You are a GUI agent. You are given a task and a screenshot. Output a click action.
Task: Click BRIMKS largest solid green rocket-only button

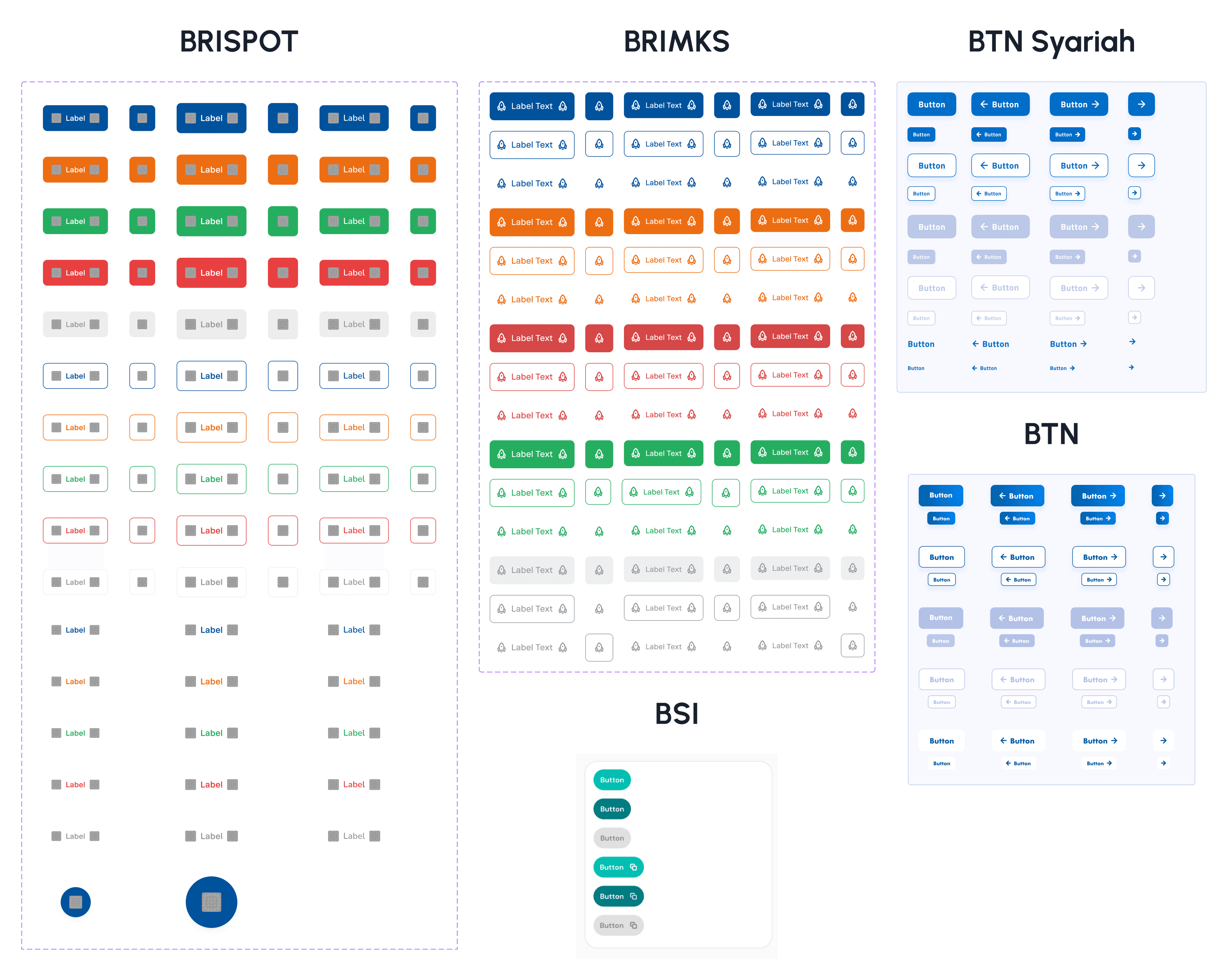(599, 454)
